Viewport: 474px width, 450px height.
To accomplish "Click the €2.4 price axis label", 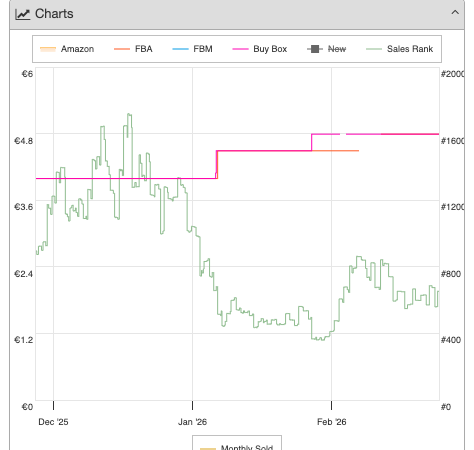I will tap(23, 274).
